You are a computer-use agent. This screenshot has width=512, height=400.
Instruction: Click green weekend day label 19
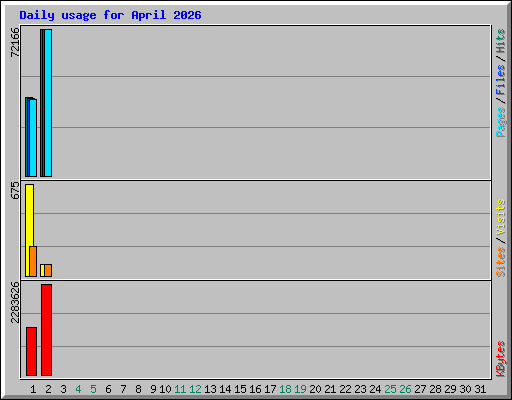click(x=300, y=389)
